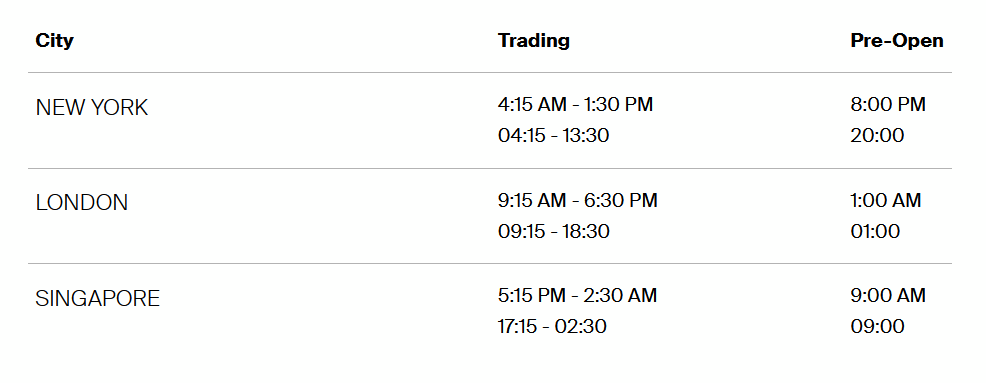Click the City column header

pos(54,41)
